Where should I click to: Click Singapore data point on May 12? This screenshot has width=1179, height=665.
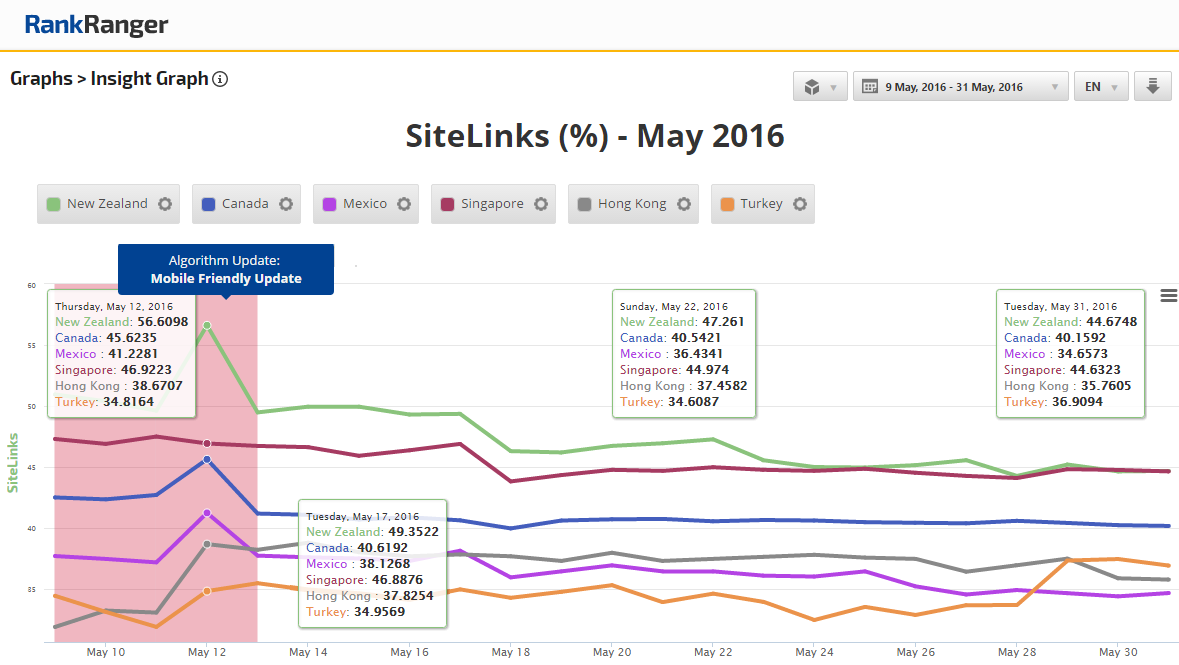coord(207,444)
